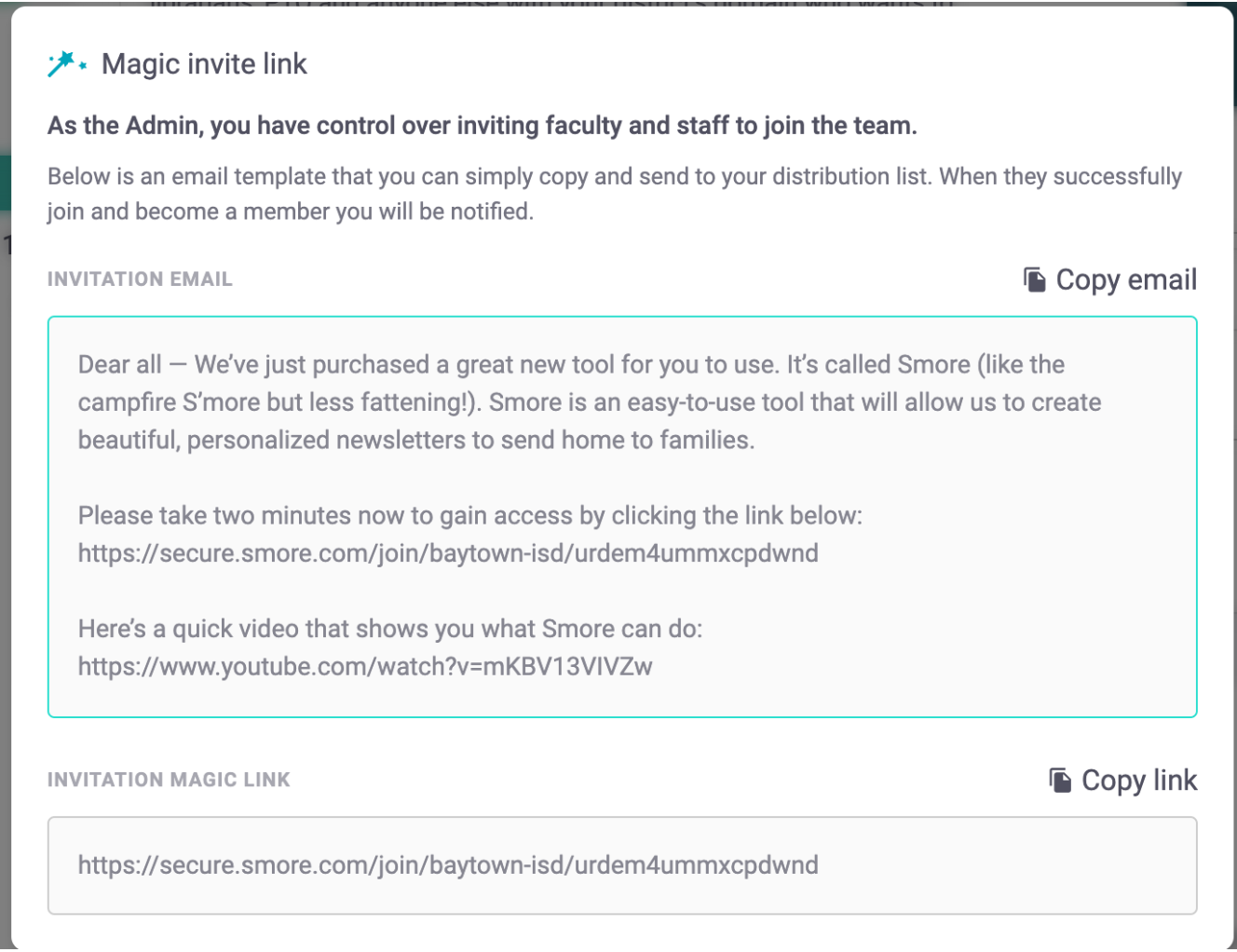Click the copy icon beside Copy link
Viewport: 1237px width, 952px height.
[x=1060, y=780]
